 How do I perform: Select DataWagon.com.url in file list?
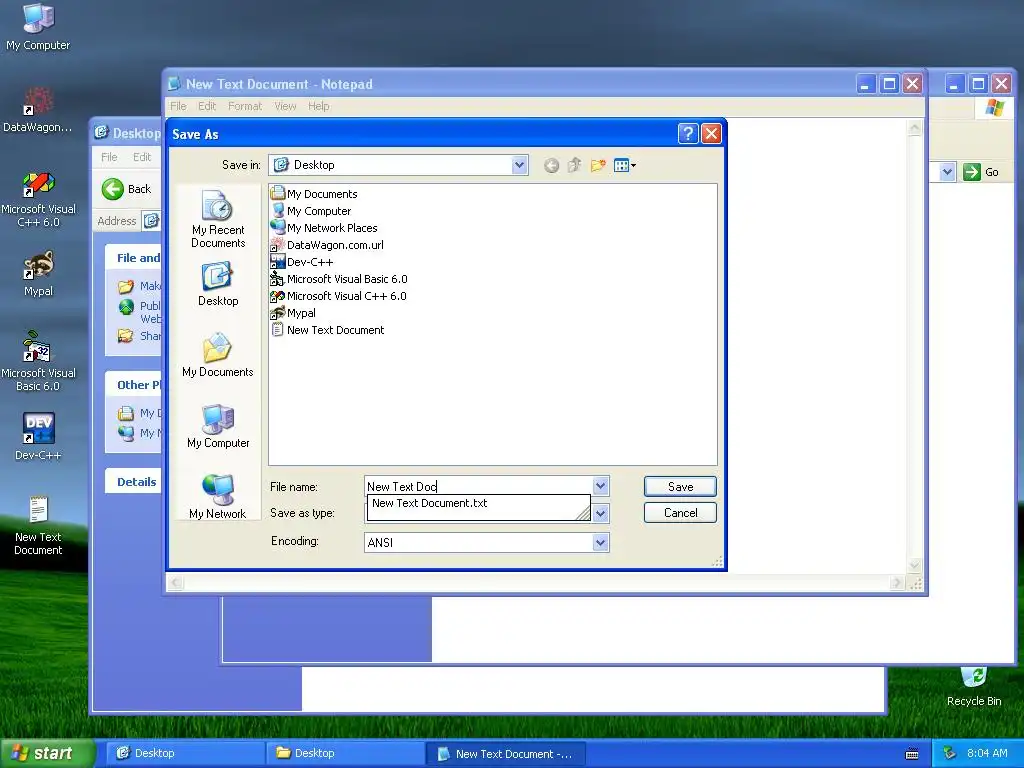point(327,245)
